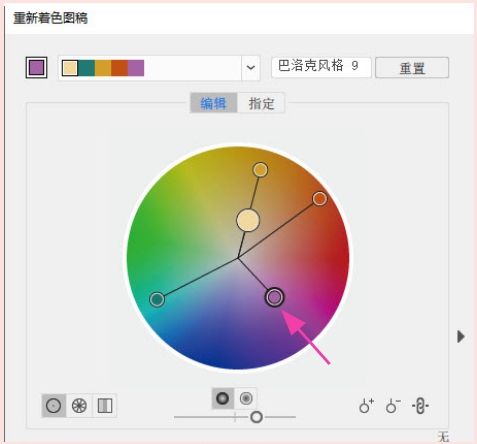The height and width of the screenshot is (444, 477).
Task: Select the smooth color wheel display icon
Action: (54, 405)
